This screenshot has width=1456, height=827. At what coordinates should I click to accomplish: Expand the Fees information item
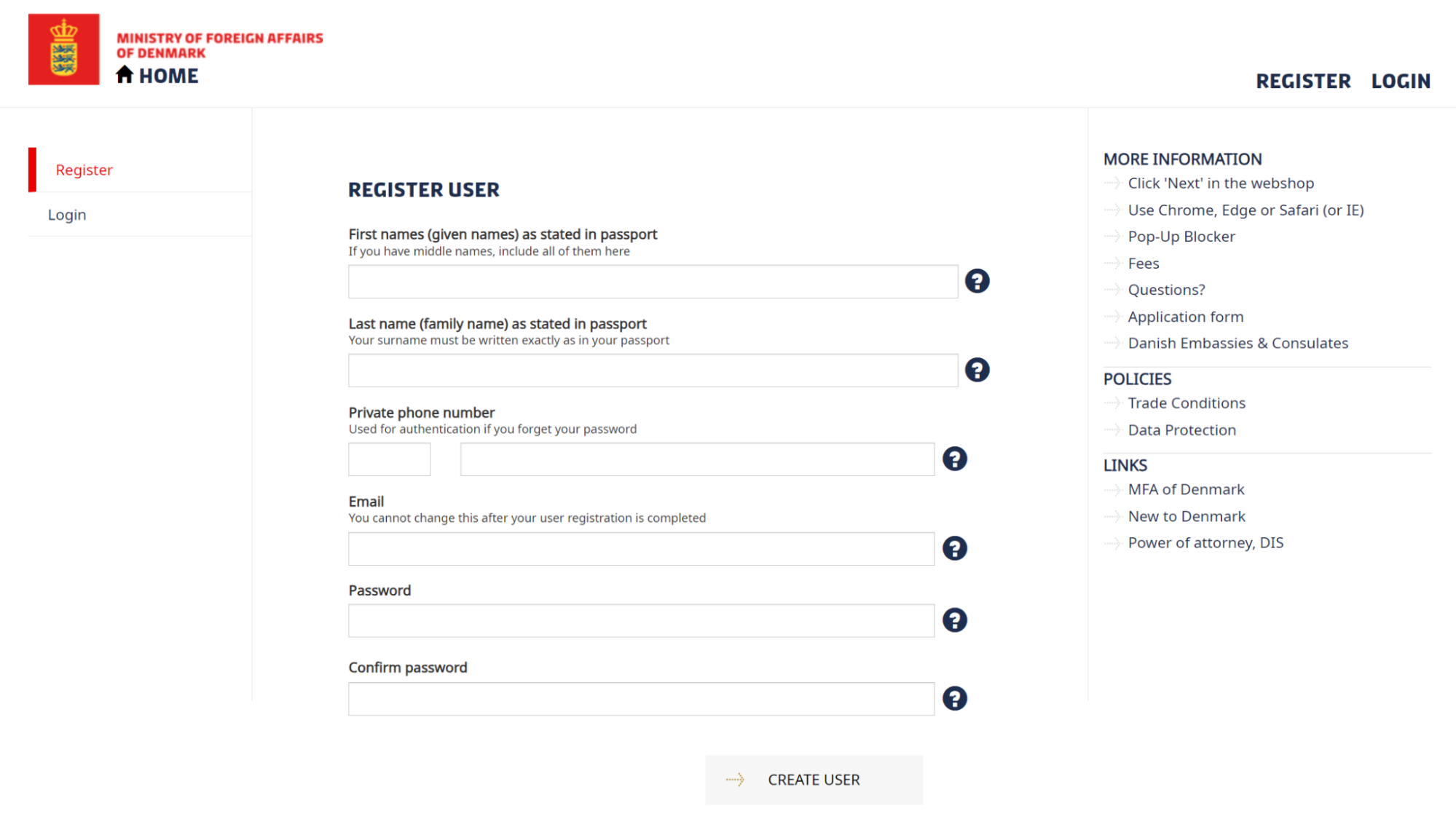pyautogui.click(x=1143, y=263)
